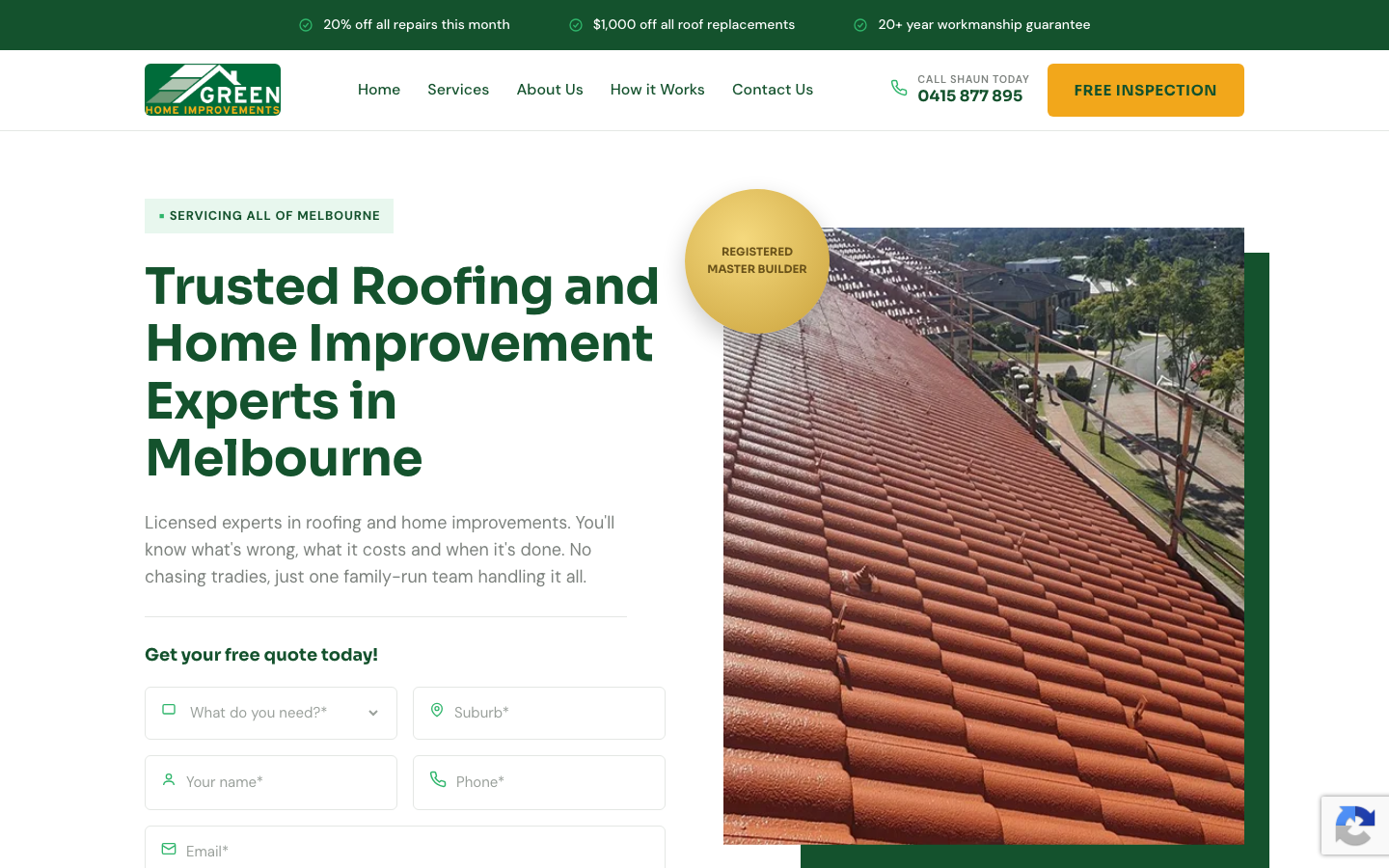Click checkmark icon next to workmanship guarantee
The width and height of the screenshot is (1389, 868).
[860, 25]
